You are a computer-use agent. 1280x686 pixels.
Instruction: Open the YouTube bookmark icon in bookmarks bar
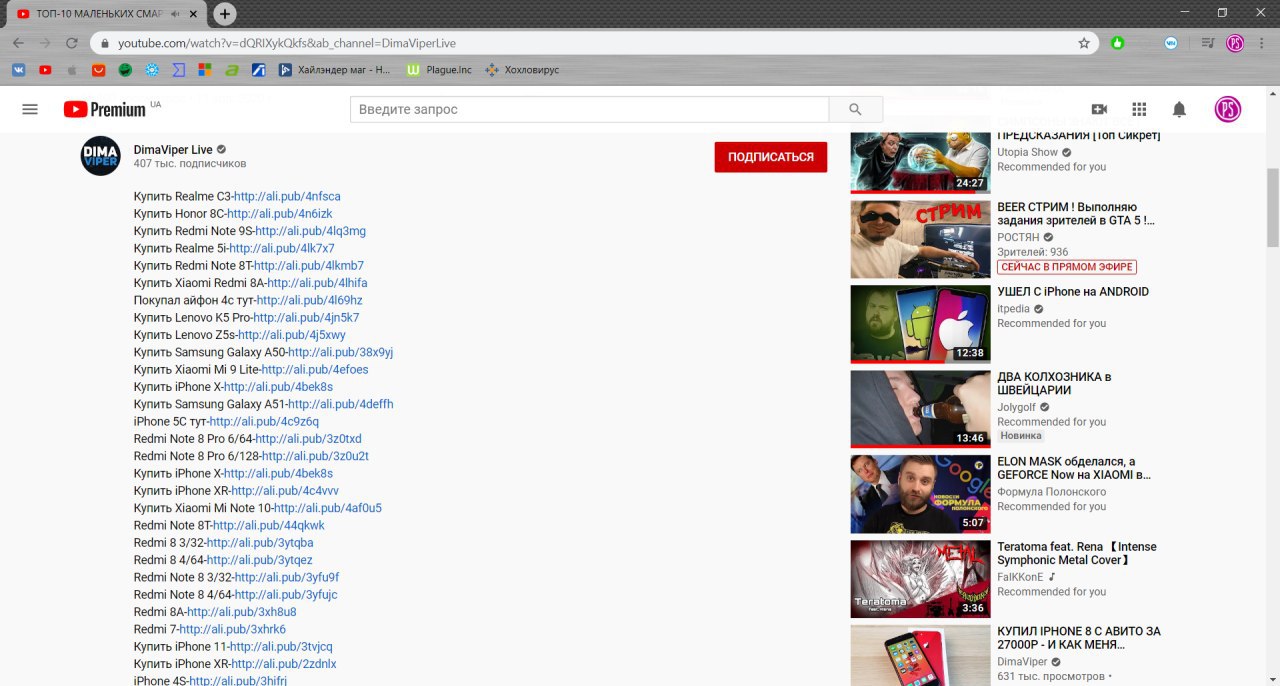click(45, 70)
